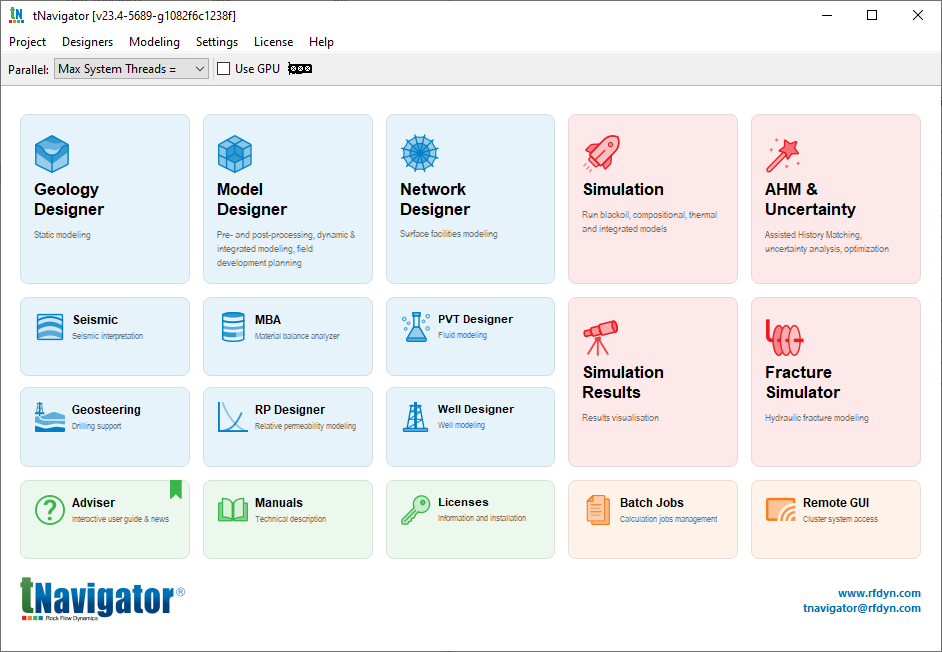Click 'Hydraulic fracture modeling' description text
This screenshot has width=942, height=652.
pos(816,418)
